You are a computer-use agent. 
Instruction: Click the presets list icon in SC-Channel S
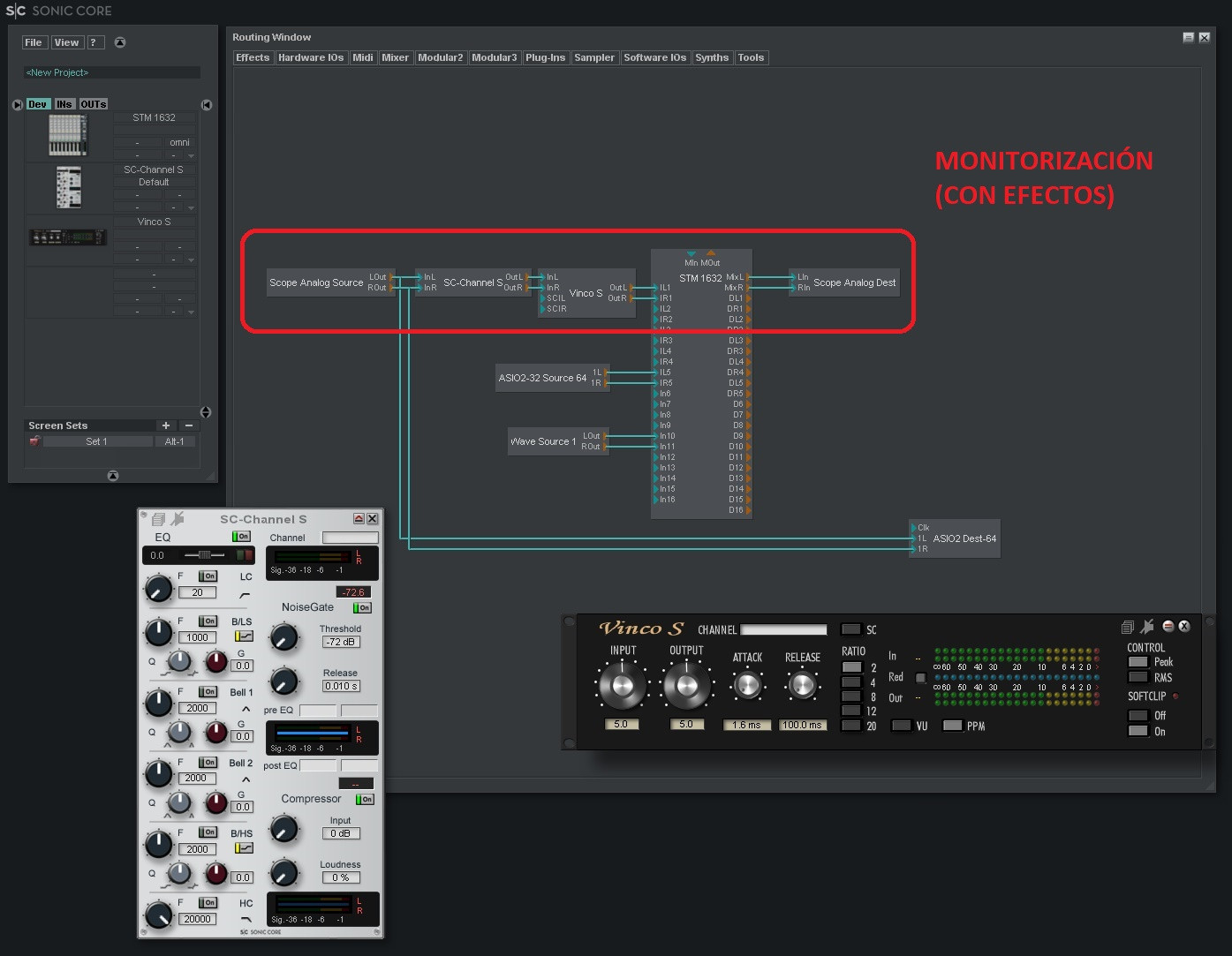click(x=159, y=519)
